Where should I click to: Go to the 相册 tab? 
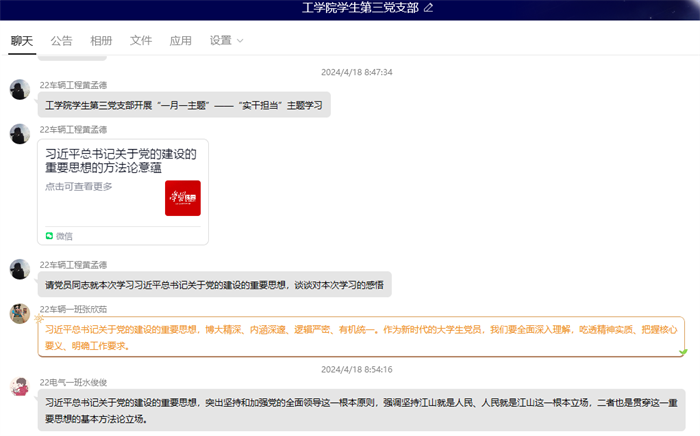pyautogui.click(x=101, y=41)
